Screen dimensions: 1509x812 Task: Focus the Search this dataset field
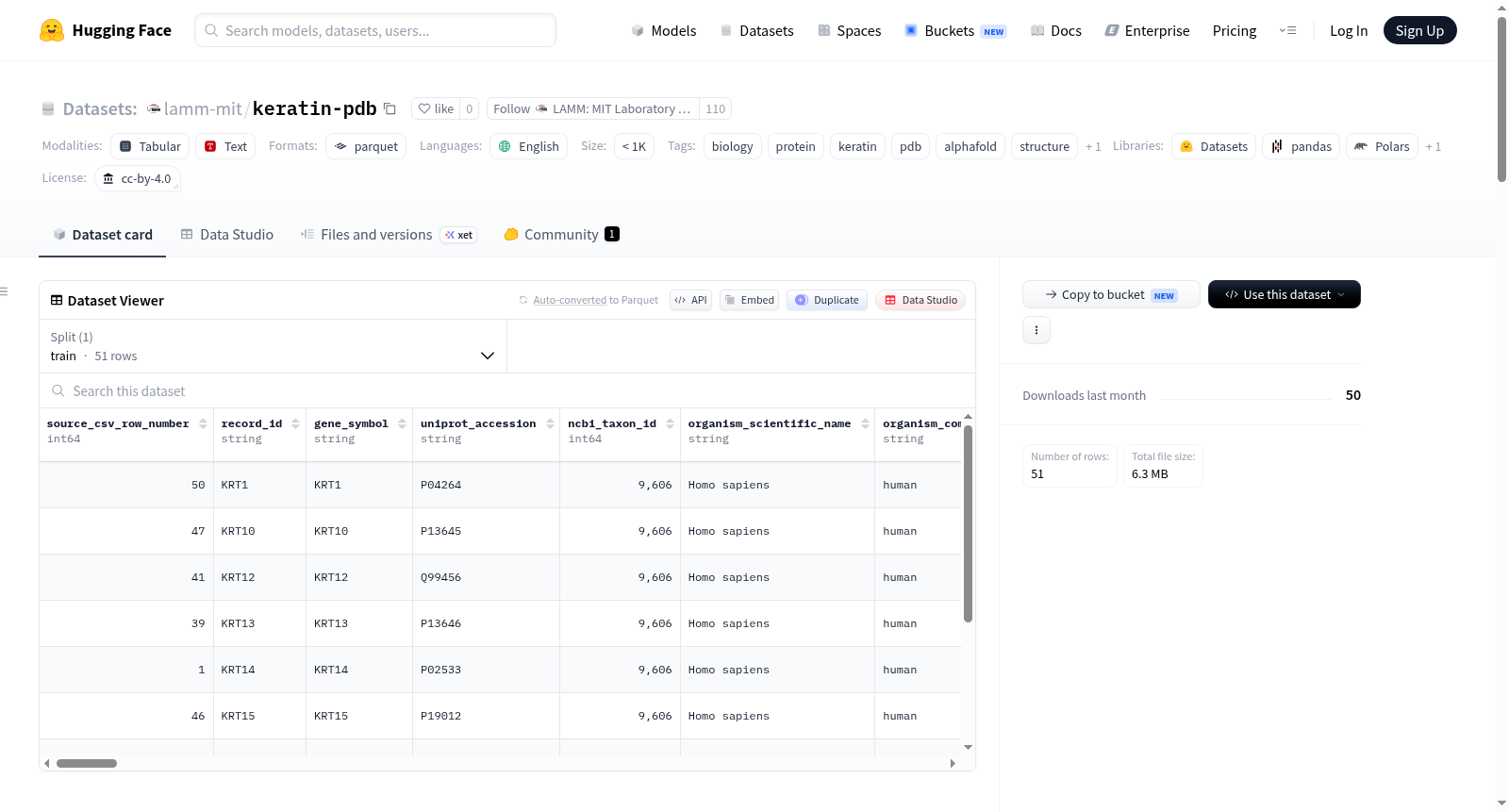(x=507, y=391)
